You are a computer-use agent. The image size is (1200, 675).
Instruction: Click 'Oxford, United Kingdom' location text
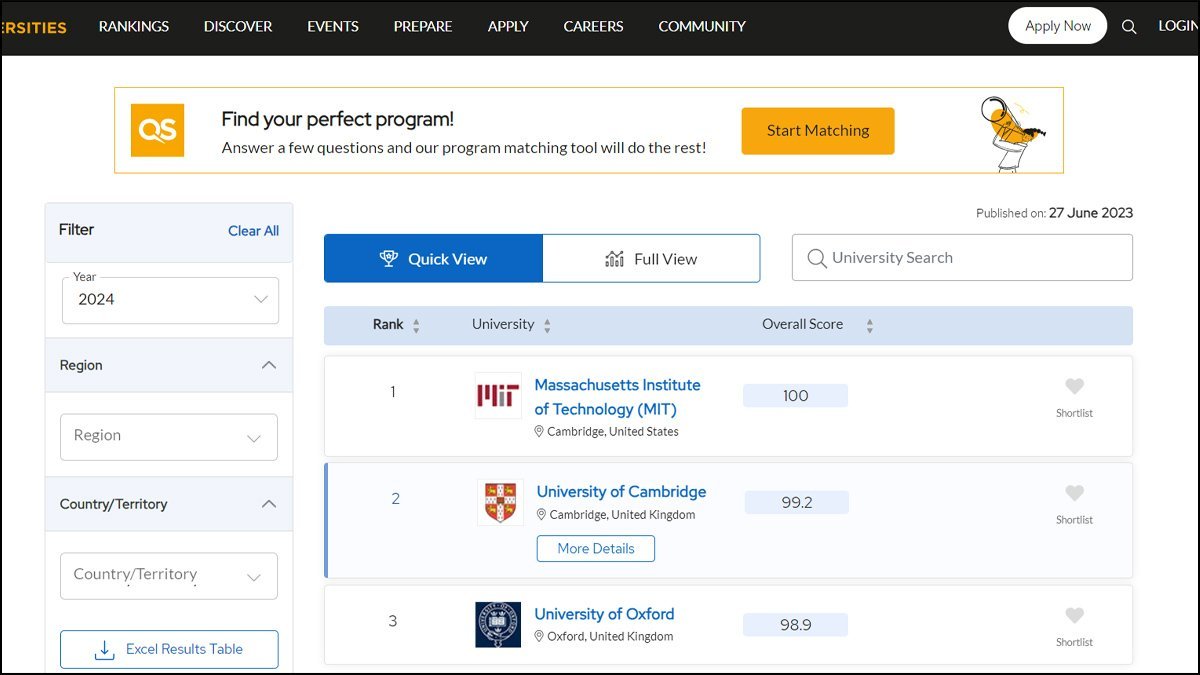coord(610,637)
